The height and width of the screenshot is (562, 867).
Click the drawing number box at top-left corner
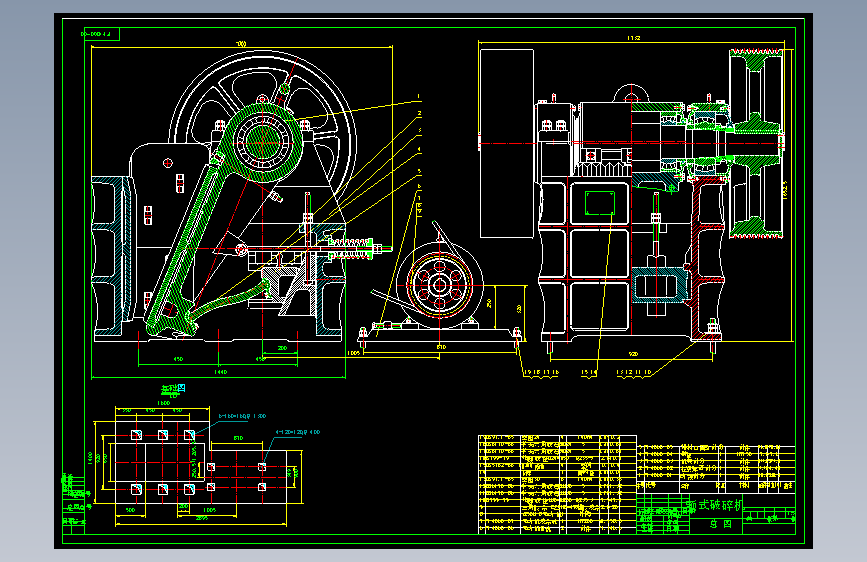coord(101,34)
